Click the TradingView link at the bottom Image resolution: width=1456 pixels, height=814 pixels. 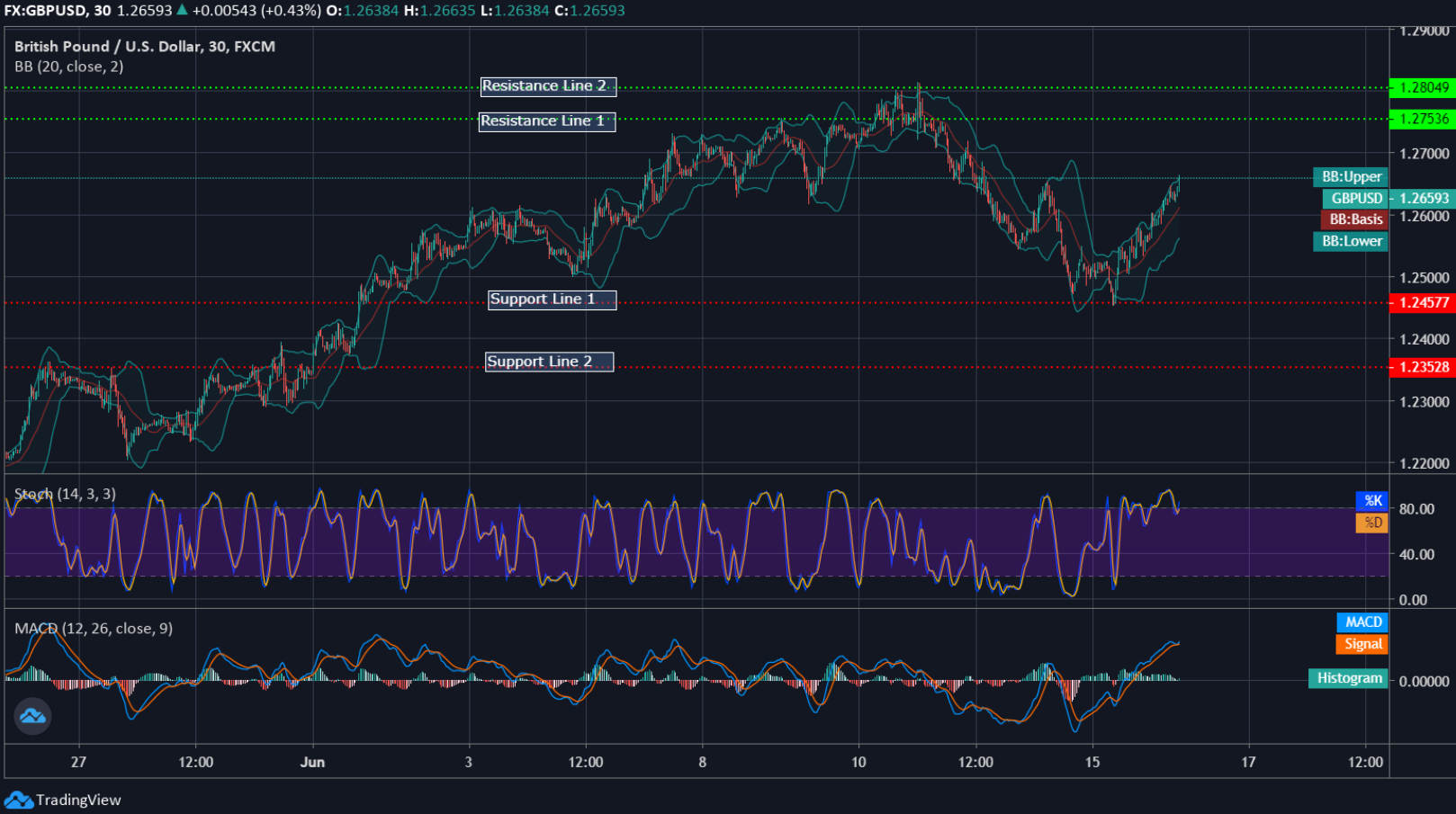[79, 799]
